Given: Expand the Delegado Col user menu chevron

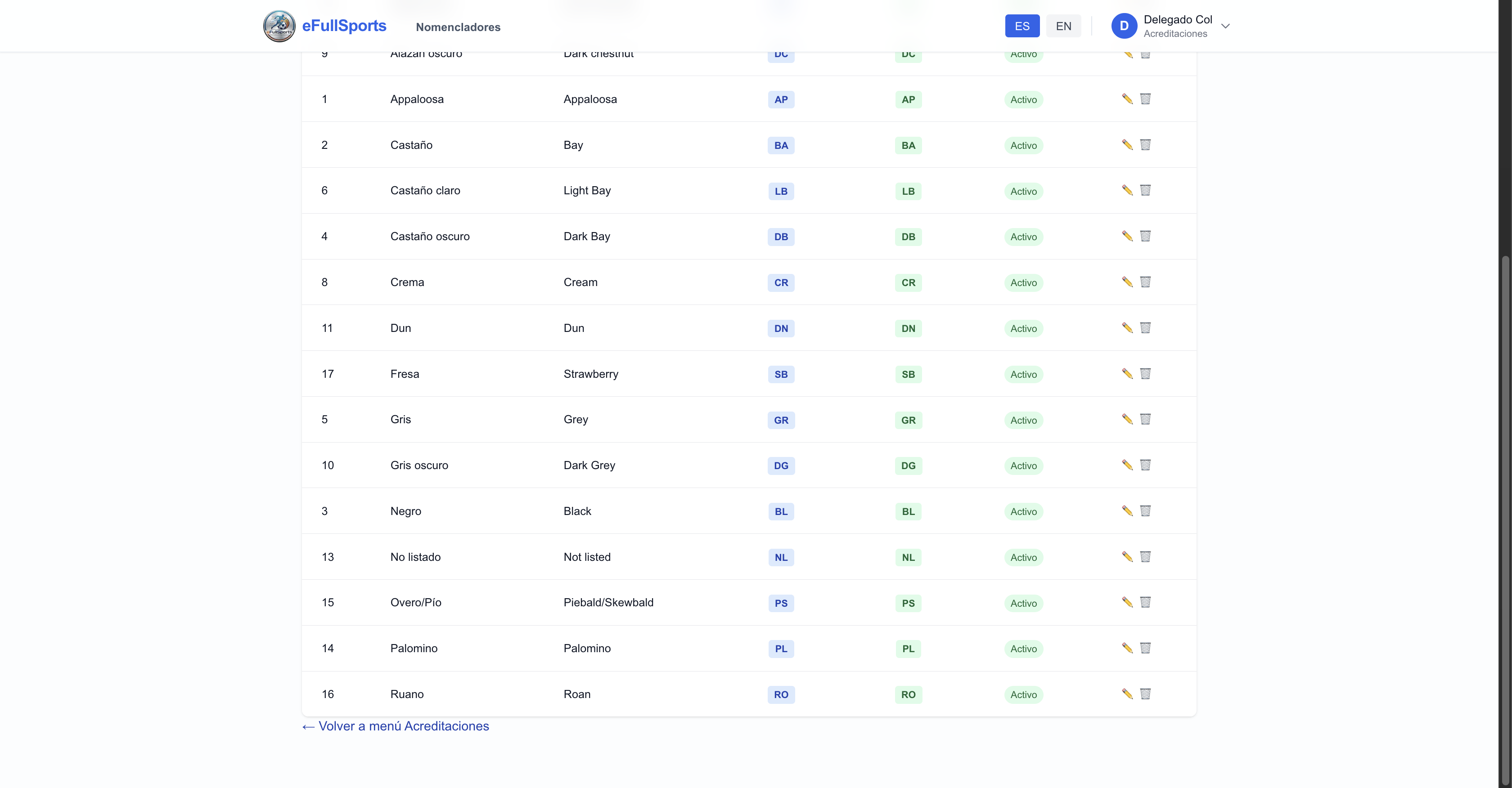Looking at the screenshot, I should coord(1225,26).
